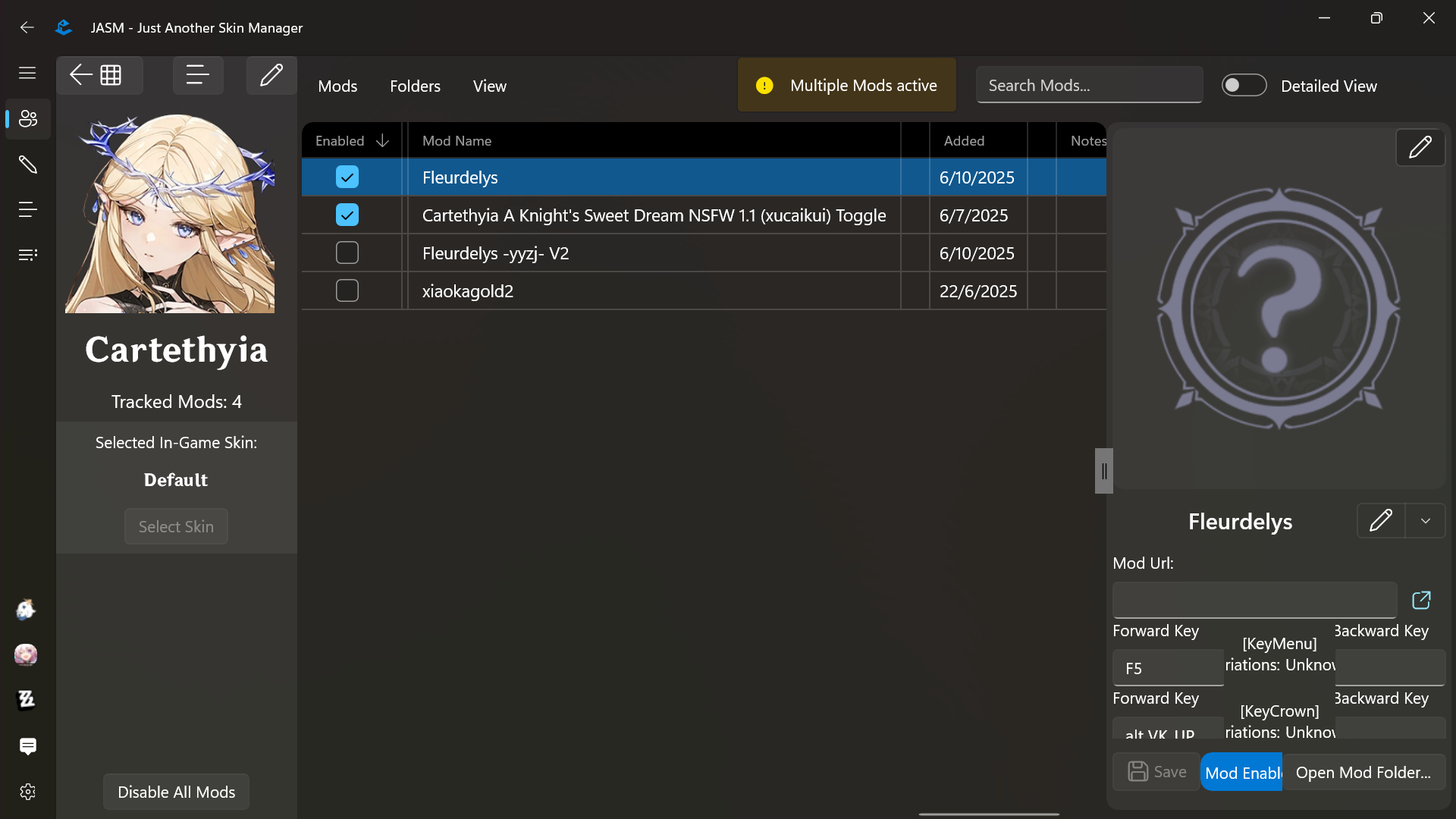Screen dimensions: 1456x819
Task: Select the xiaokagold2 mod row name
Action: [467, 291]
